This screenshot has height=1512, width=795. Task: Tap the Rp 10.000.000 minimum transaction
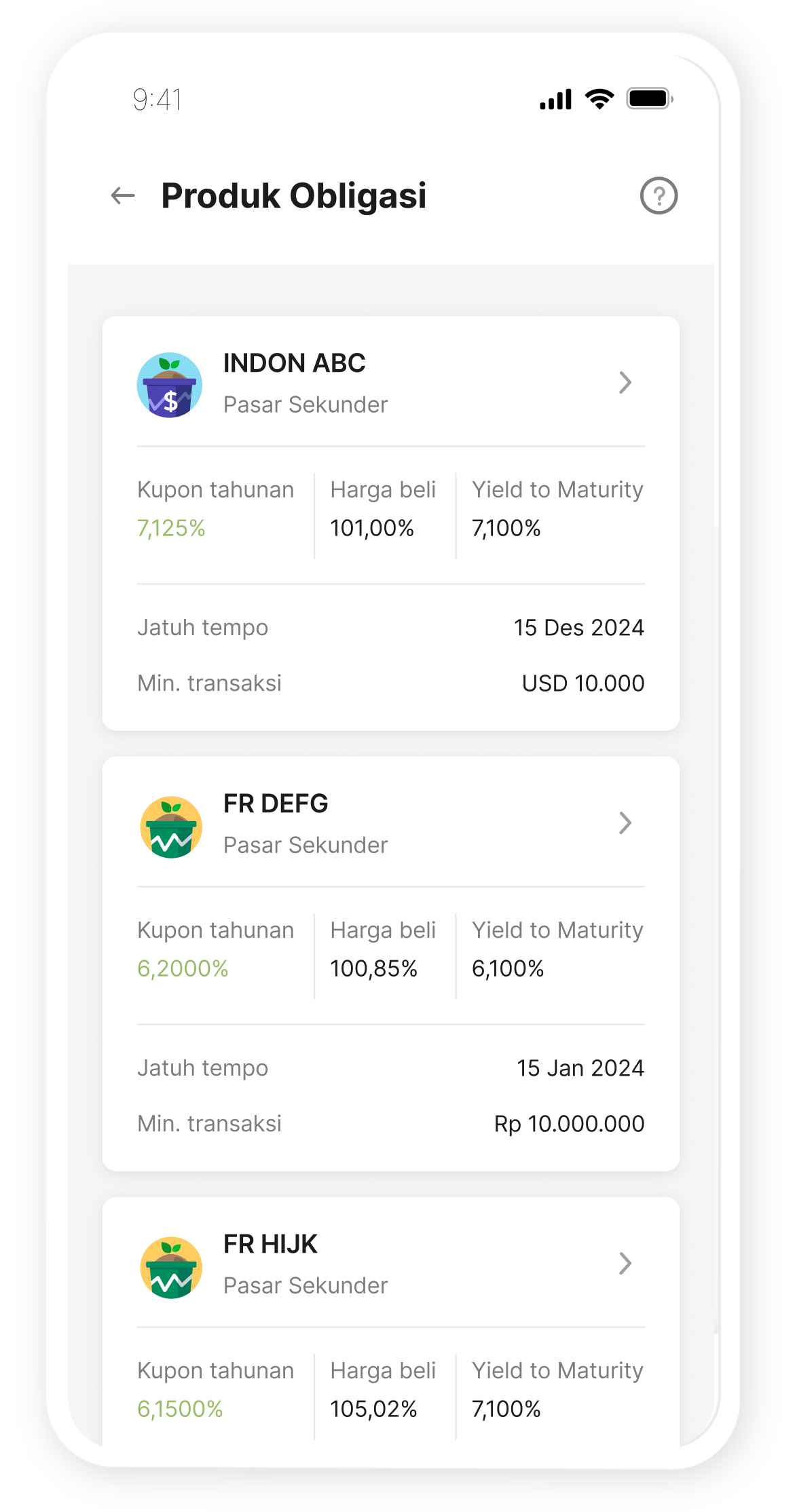click(569, 1124)
